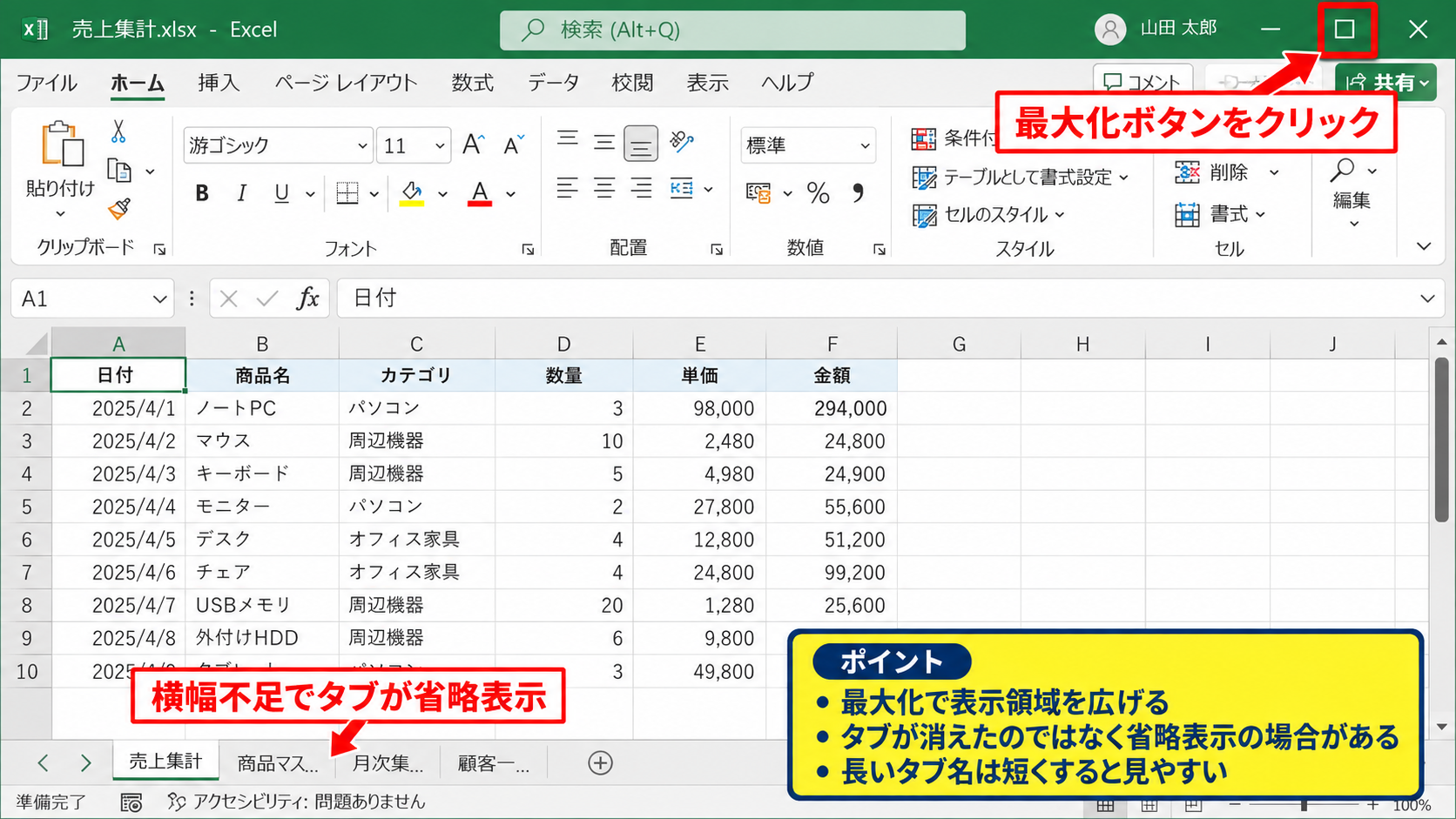Toggle Bold formatting
The height and width of the screenshot is (819, 1456).
tap(202, 193)
